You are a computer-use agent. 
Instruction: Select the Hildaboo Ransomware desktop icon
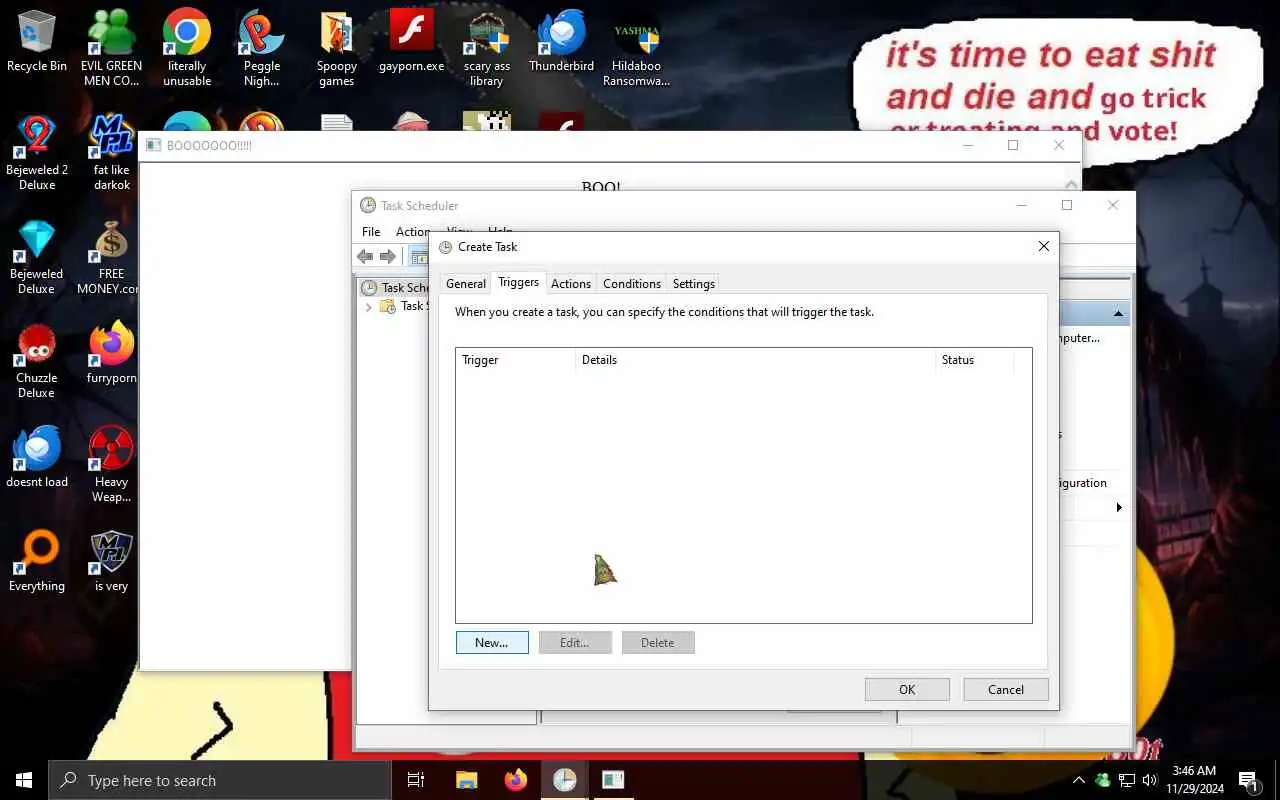(x=637, y=48)
